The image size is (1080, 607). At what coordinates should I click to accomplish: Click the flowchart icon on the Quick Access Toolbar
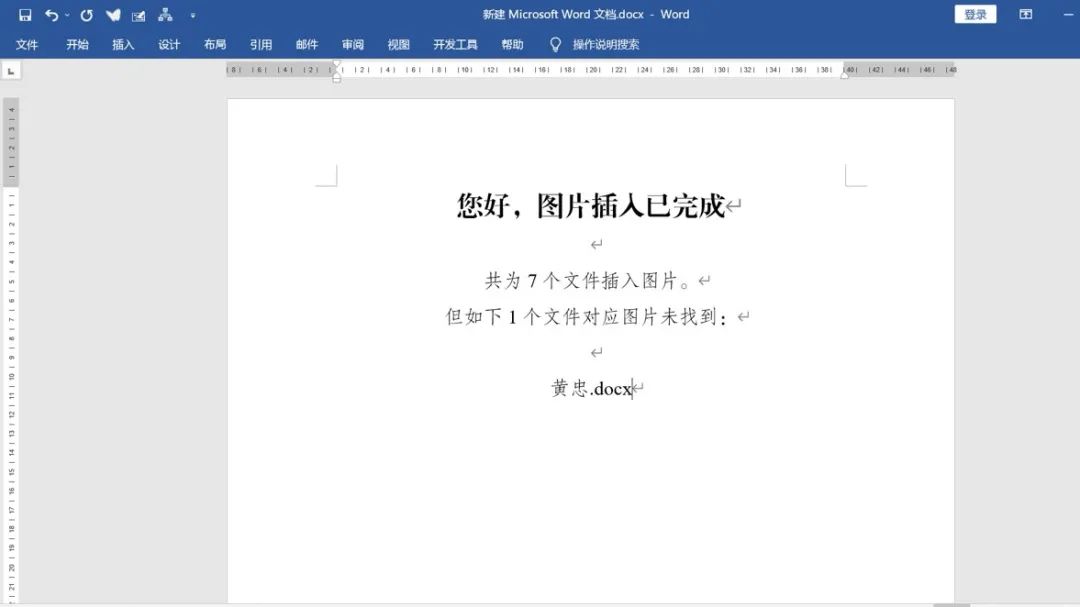tap(164, 14)
